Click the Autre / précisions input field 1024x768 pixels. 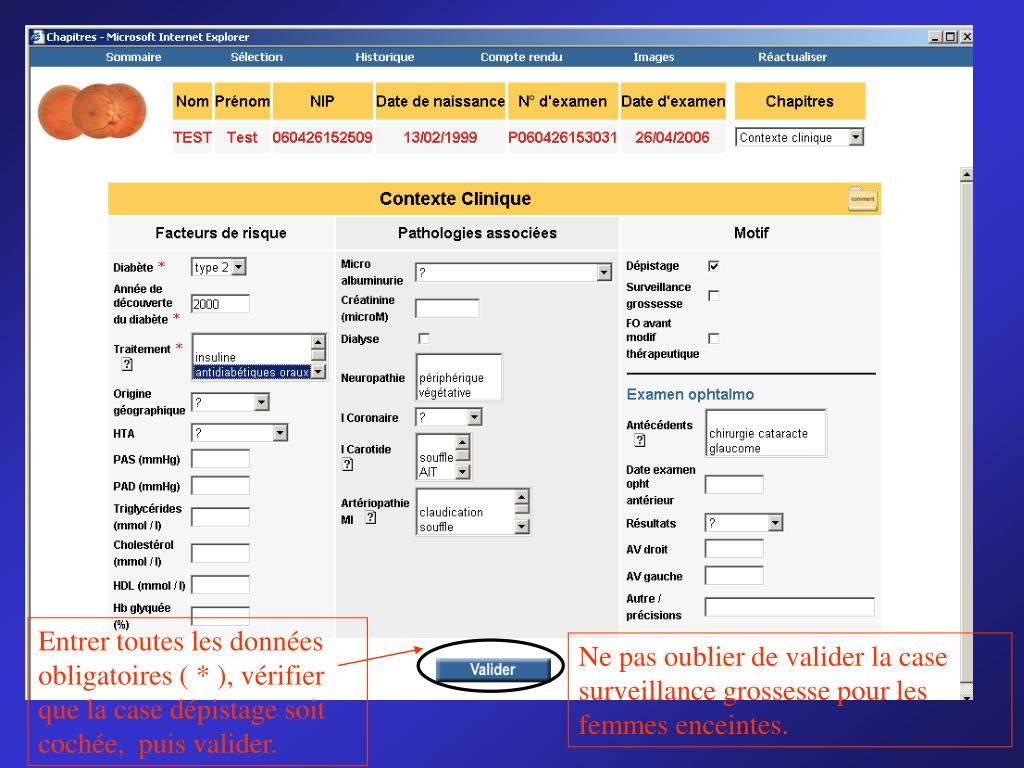(x=790, y=607)
